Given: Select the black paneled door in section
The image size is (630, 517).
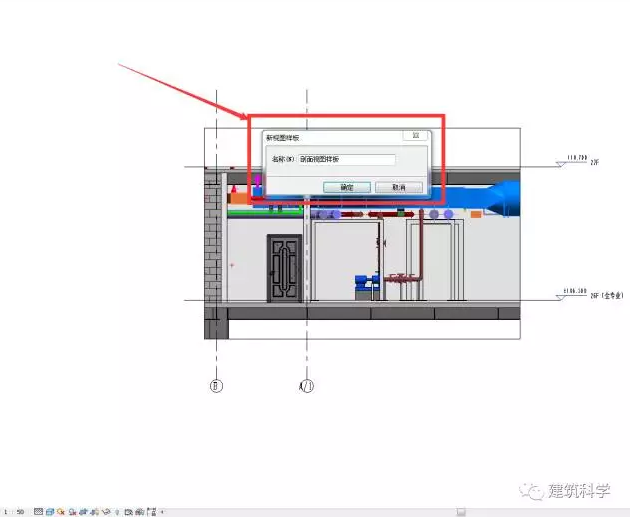Looking at the screenshot, I should (284, 268).
